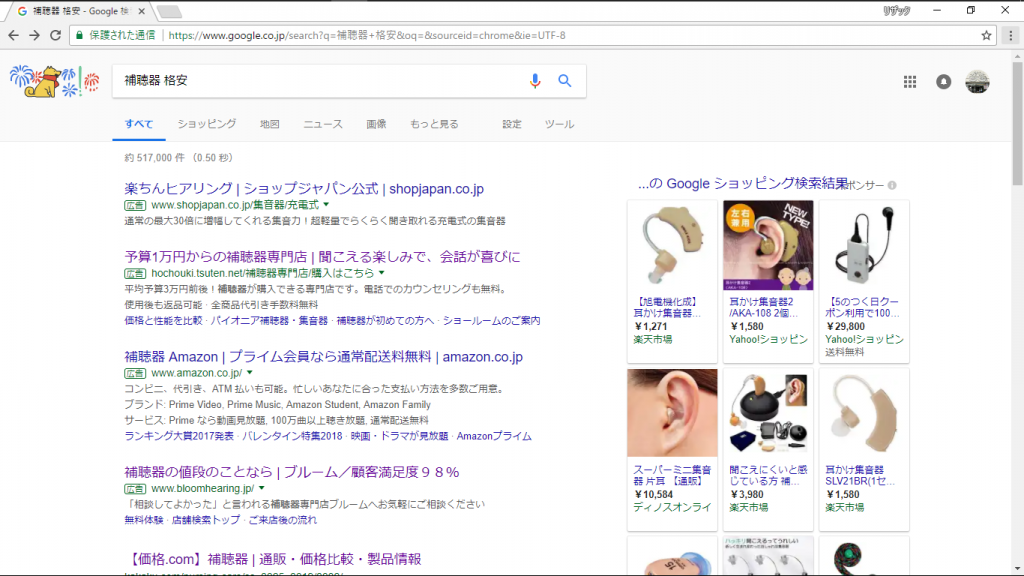Click the Google doodle logo
1024x576 pixels.
54,81
